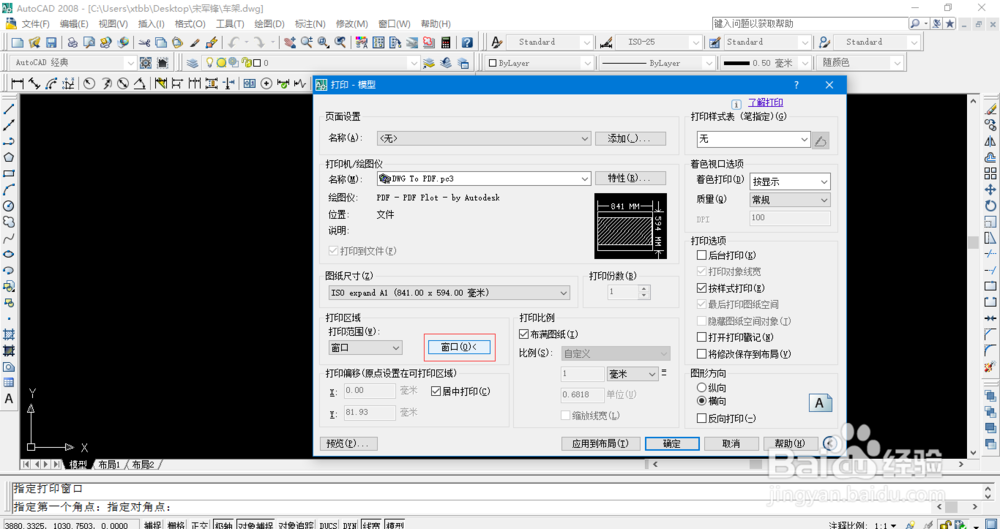Open page setup 名称 dropdown
This screenshot has height=529, width=1000.
[483, 138]
